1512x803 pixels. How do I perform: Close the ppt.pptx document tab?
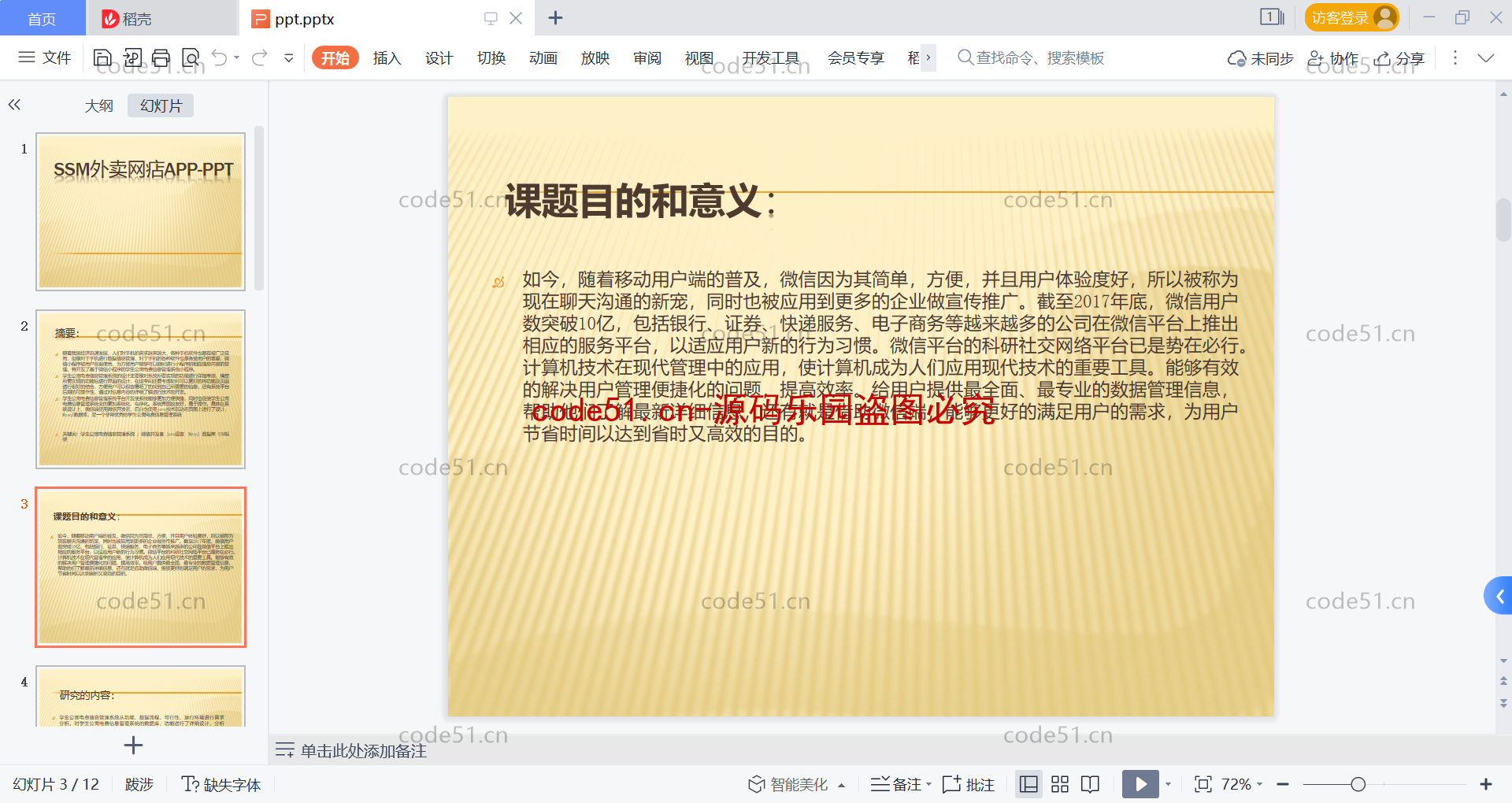point(516,18)
